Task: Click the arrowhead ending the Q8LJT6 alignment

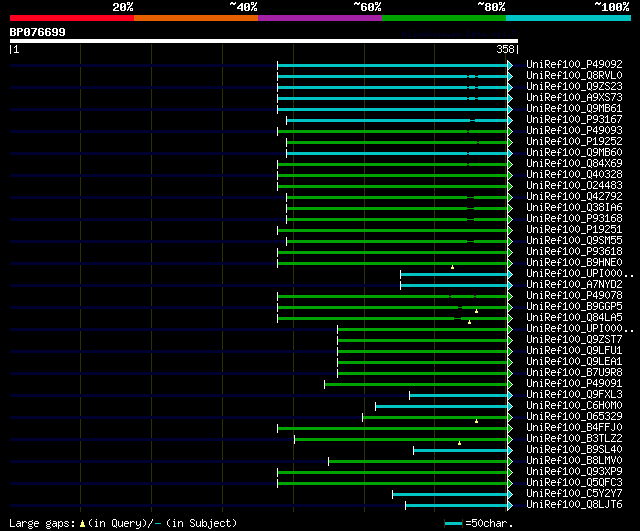Action: coord(510,506)
